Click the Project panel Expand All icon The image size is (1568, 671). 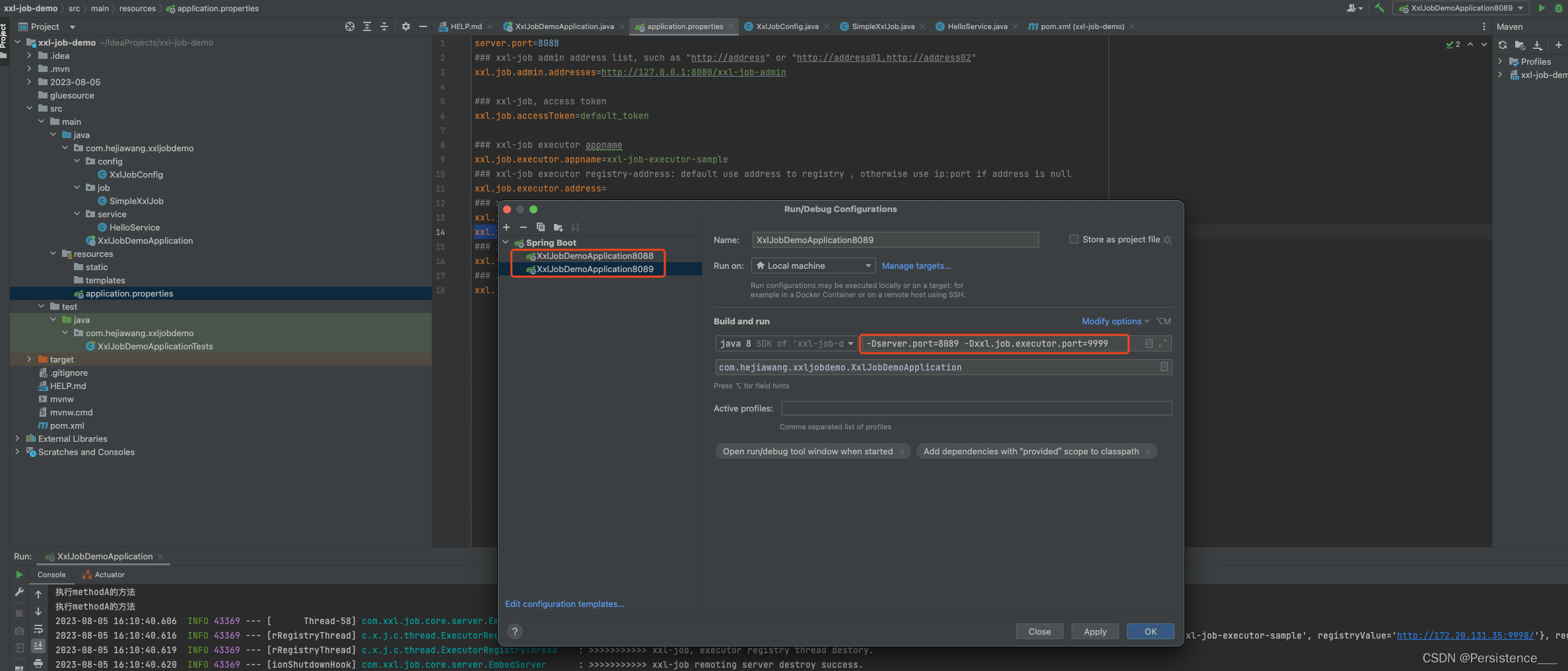click(x=367, y=26)
